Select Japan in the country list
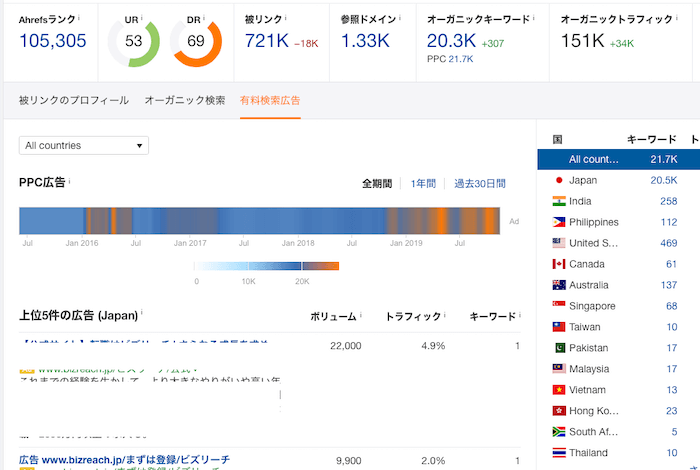700x470 pixels. [x=583, y=180]
